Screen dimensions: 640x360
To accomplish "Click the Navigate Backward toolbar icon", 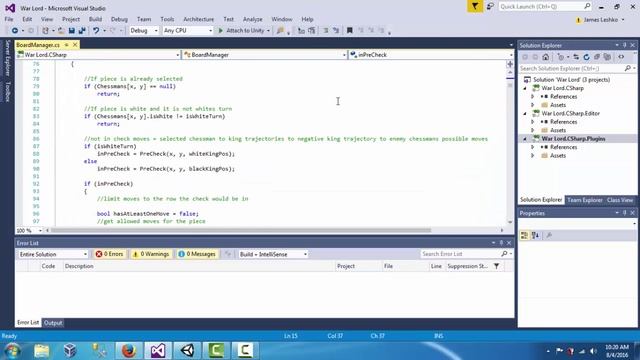I will tap(15, 31).
